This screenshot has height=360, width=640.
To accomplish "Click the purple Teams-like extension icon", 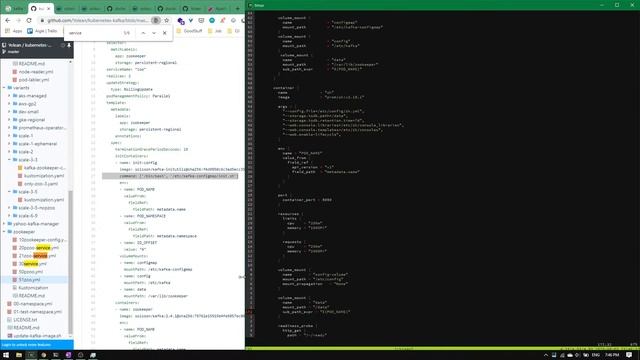I will click(181, 20).
